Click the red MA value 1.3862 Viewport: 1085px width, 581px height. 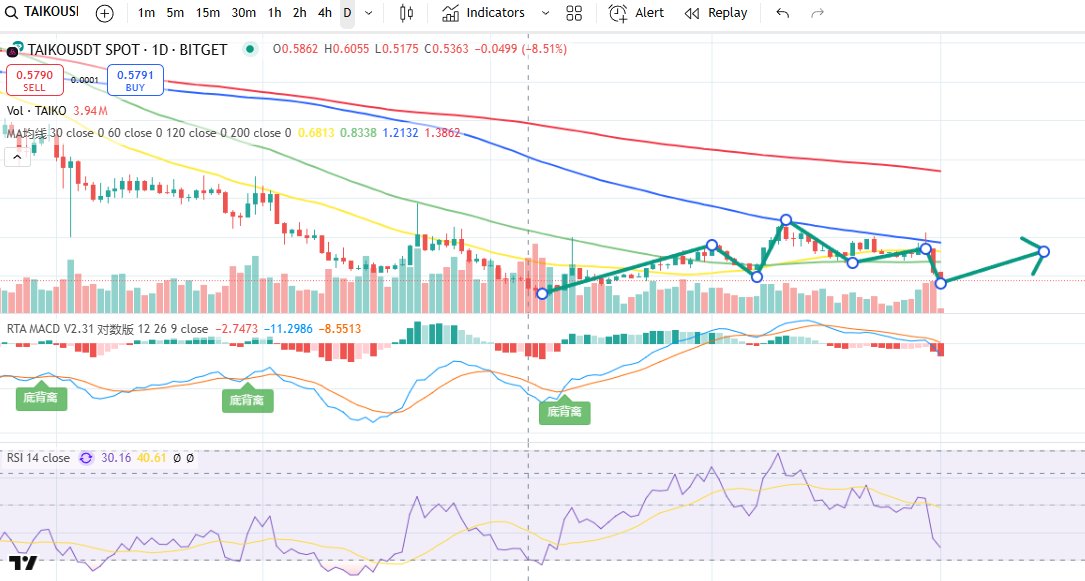click(x=442, y=133)
